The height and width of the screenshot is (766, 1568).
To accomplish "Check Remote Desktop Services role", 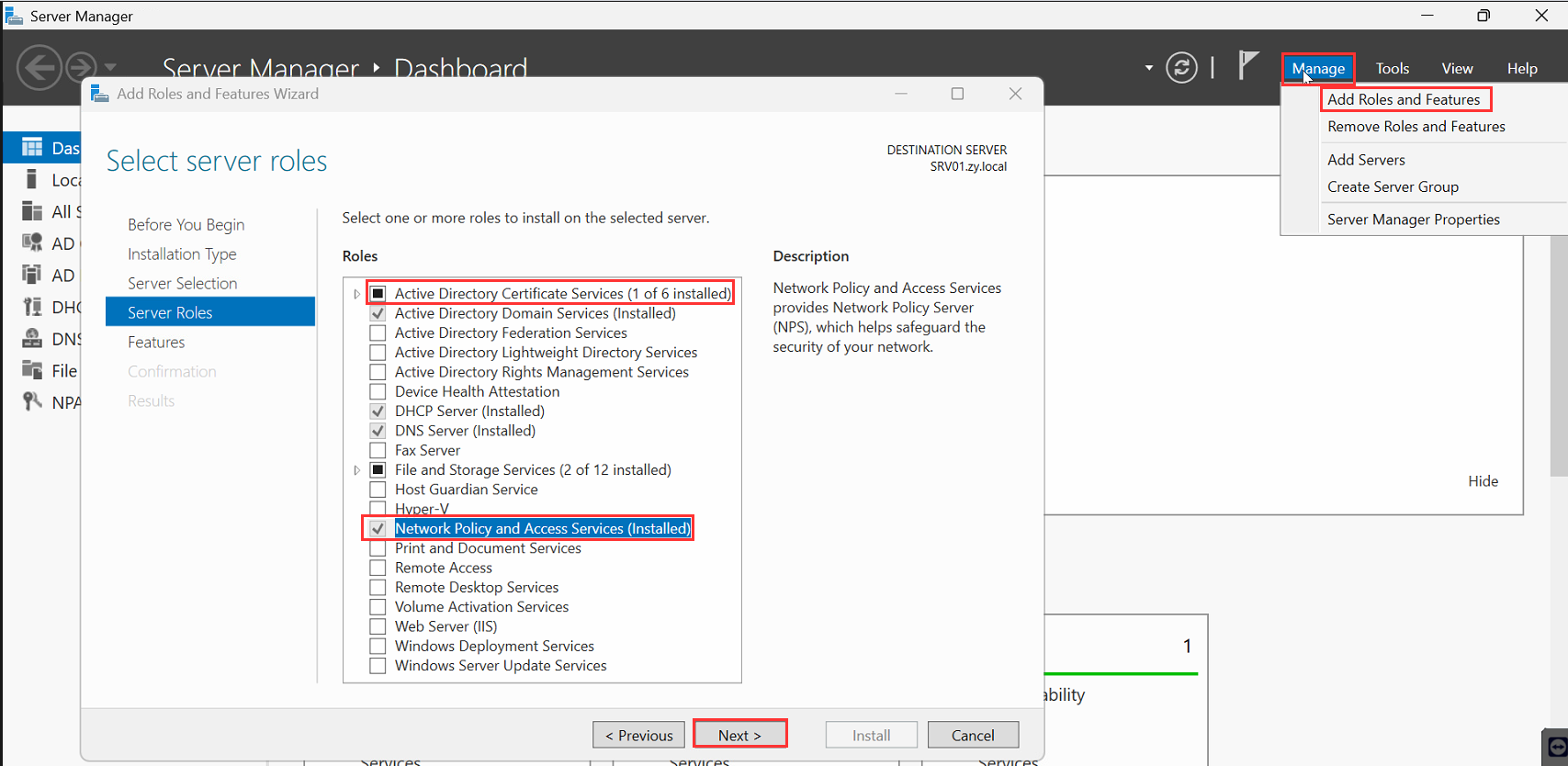I will pyautogui.click(x=378, y=588).
